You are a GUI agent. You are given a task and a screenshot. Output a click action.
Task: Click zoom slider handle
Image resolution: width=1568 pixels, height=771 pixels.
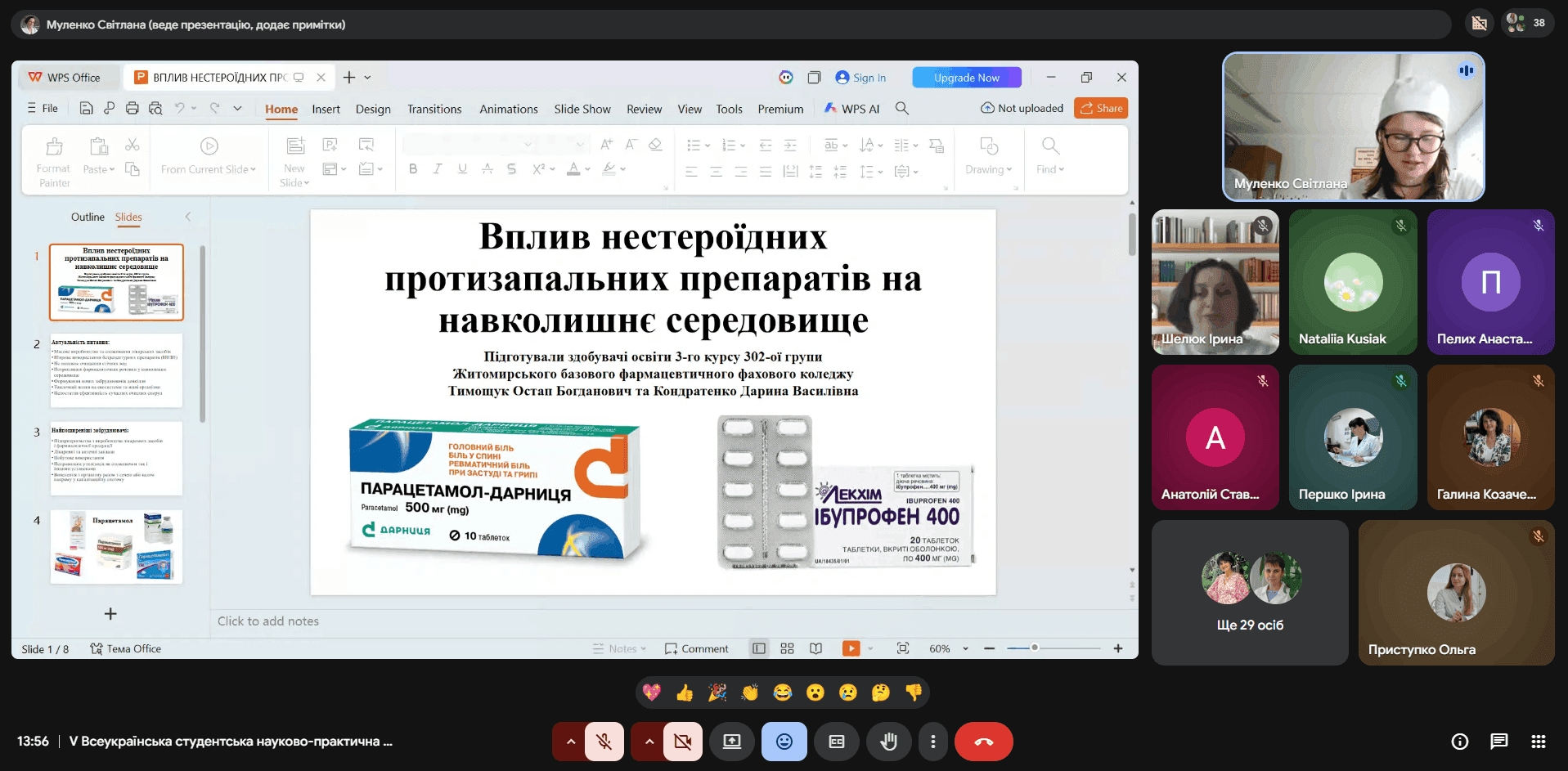tap(1035, 648)
